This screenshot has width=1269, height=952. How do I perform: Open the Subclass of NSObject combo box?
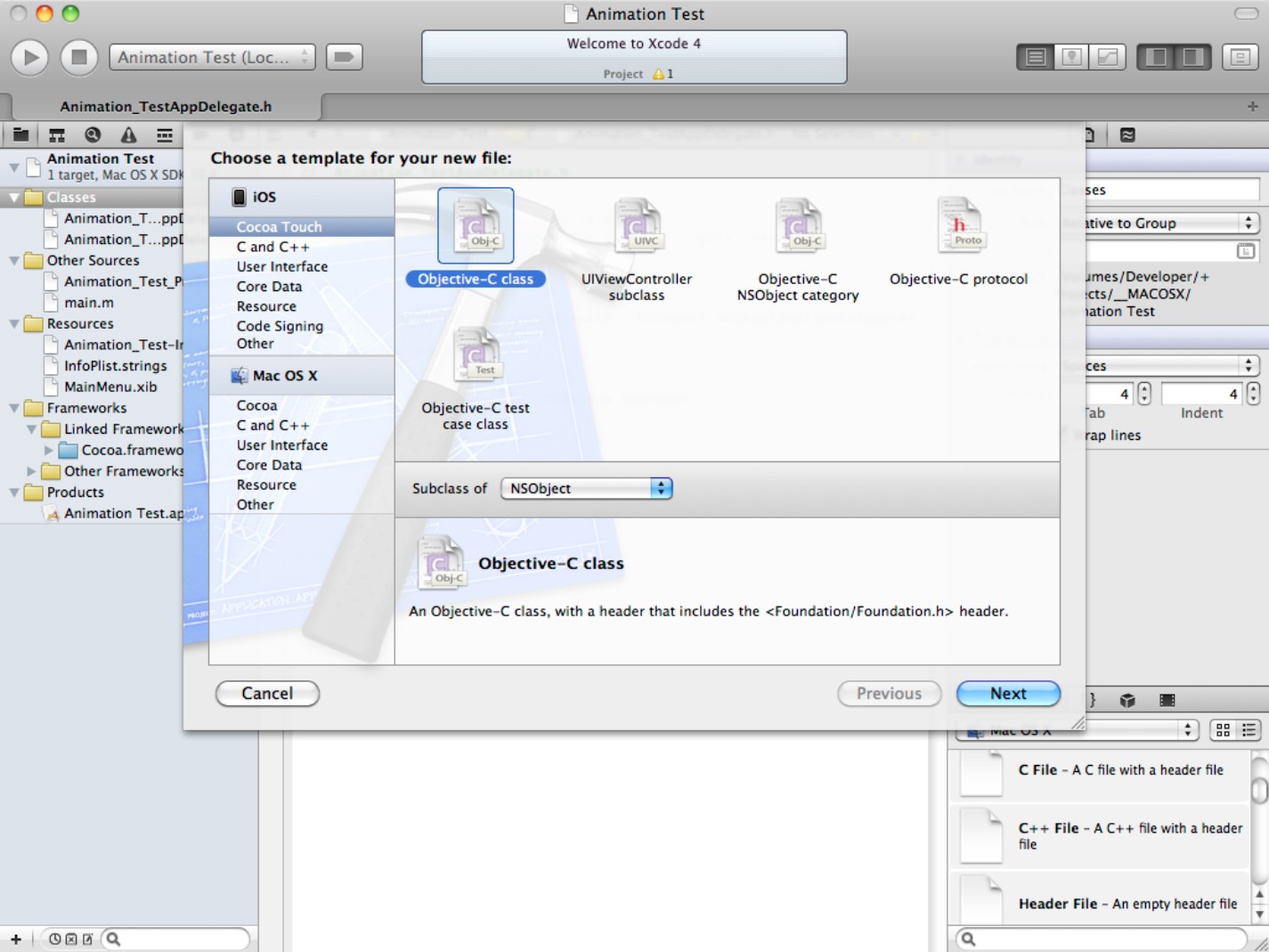coord(587,488)
